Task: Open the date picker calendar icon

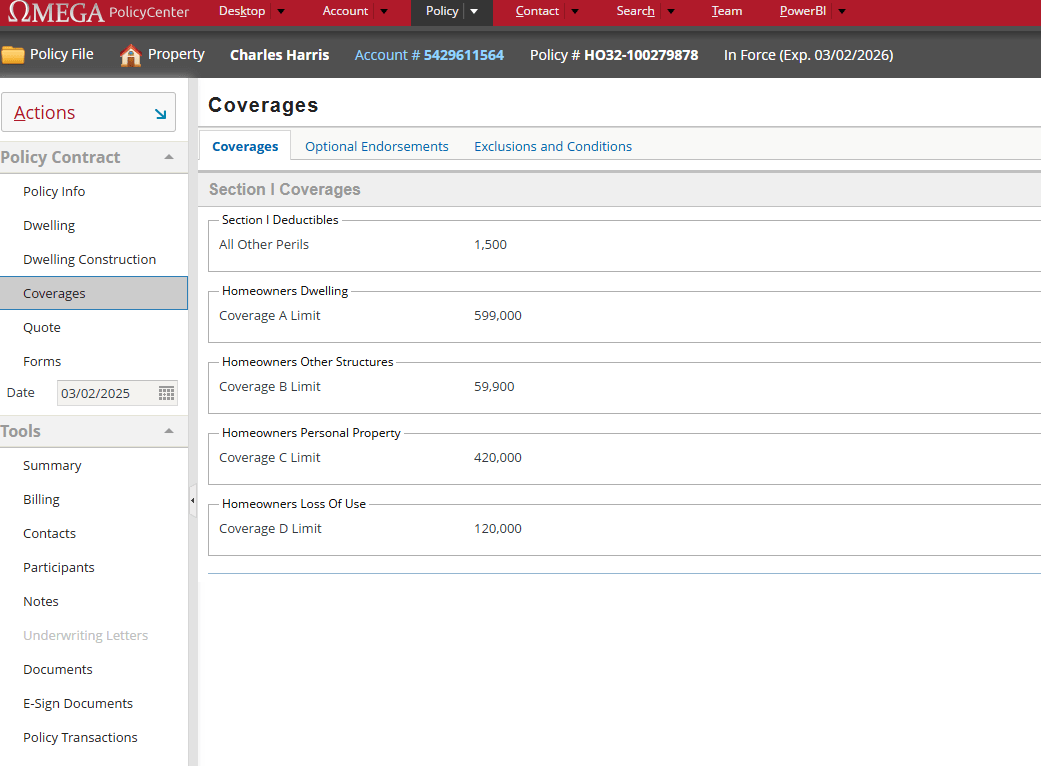Action: pos(167,393)
